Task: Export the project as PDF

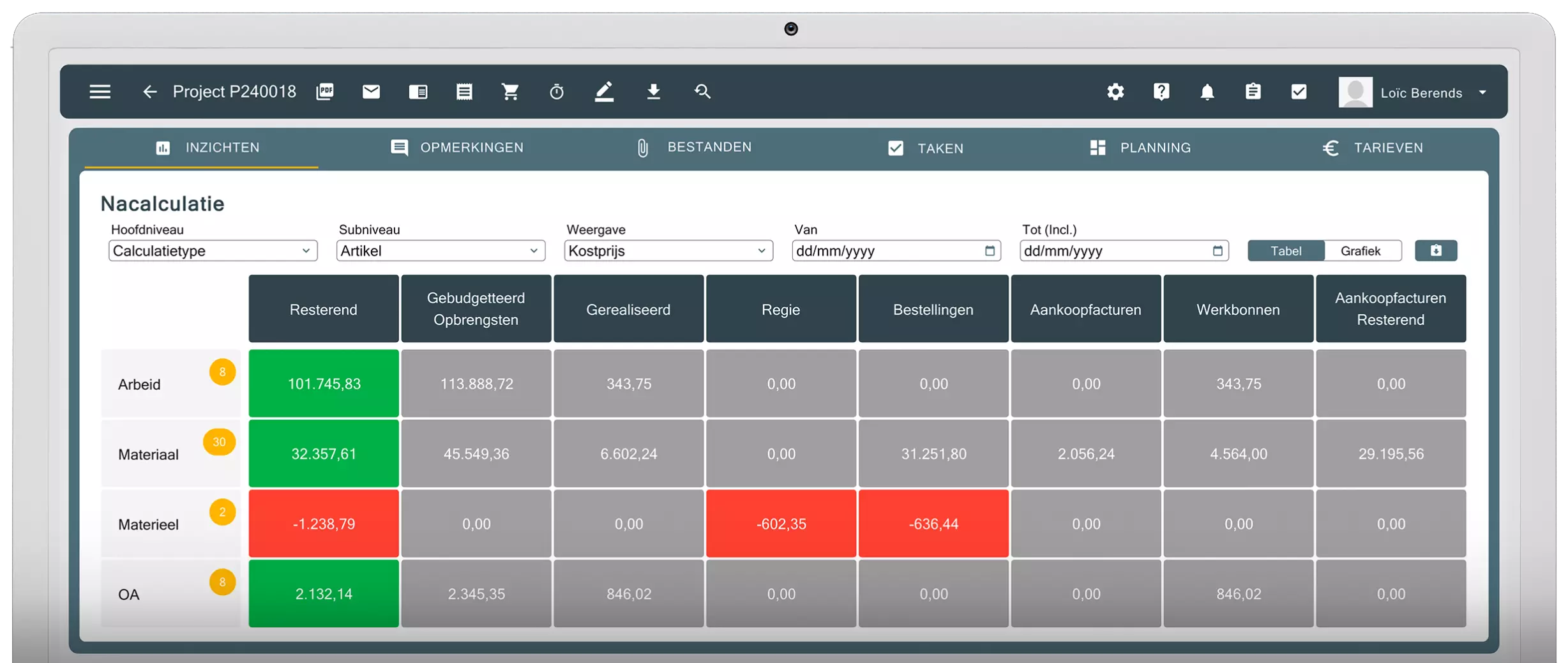Action: pyautogui.click(x=325, y=92)
